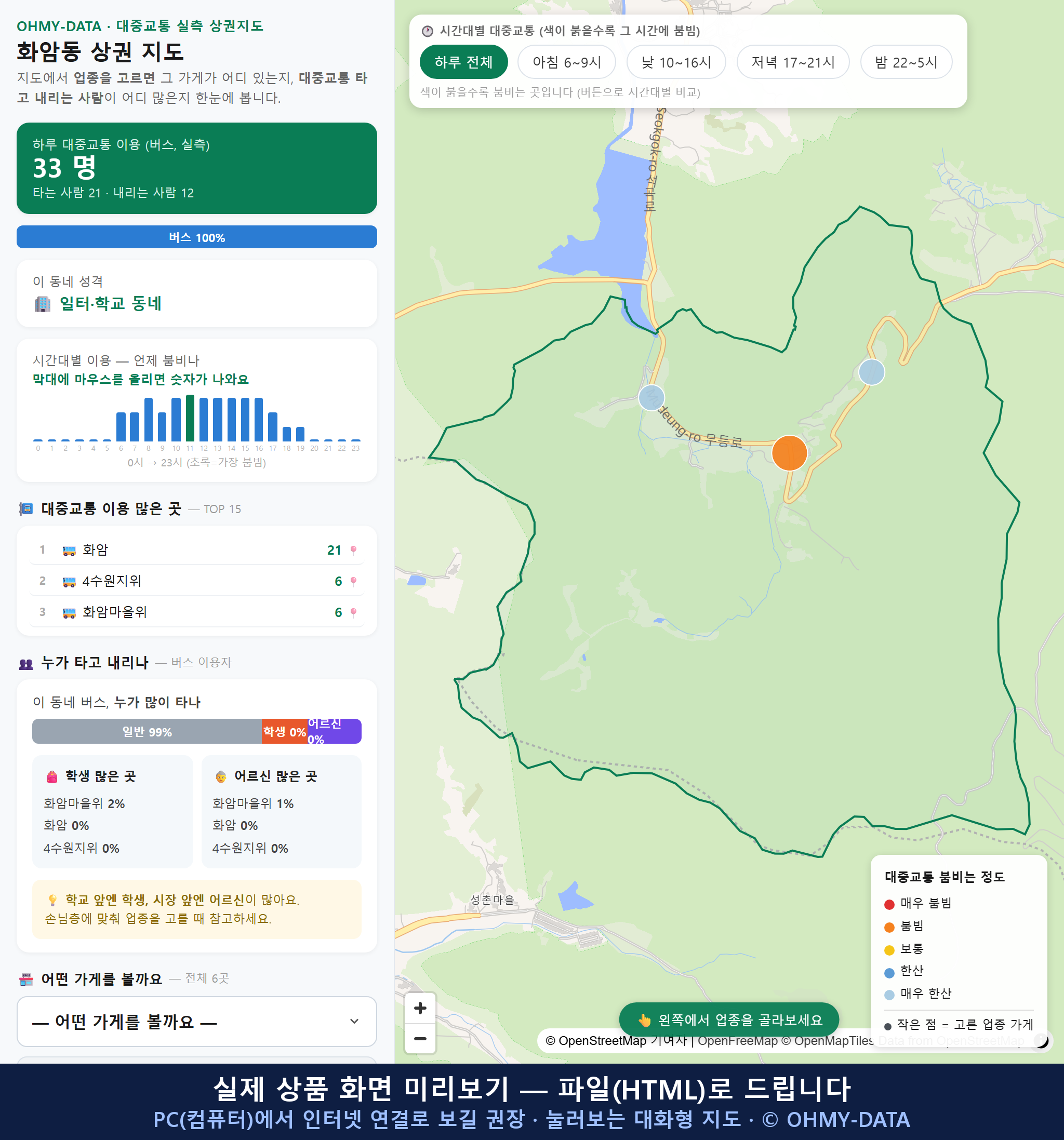Click the orange 화암 bus stop marker
1064x1140 pixels.
pyautogui.click(x=789, y=453)
